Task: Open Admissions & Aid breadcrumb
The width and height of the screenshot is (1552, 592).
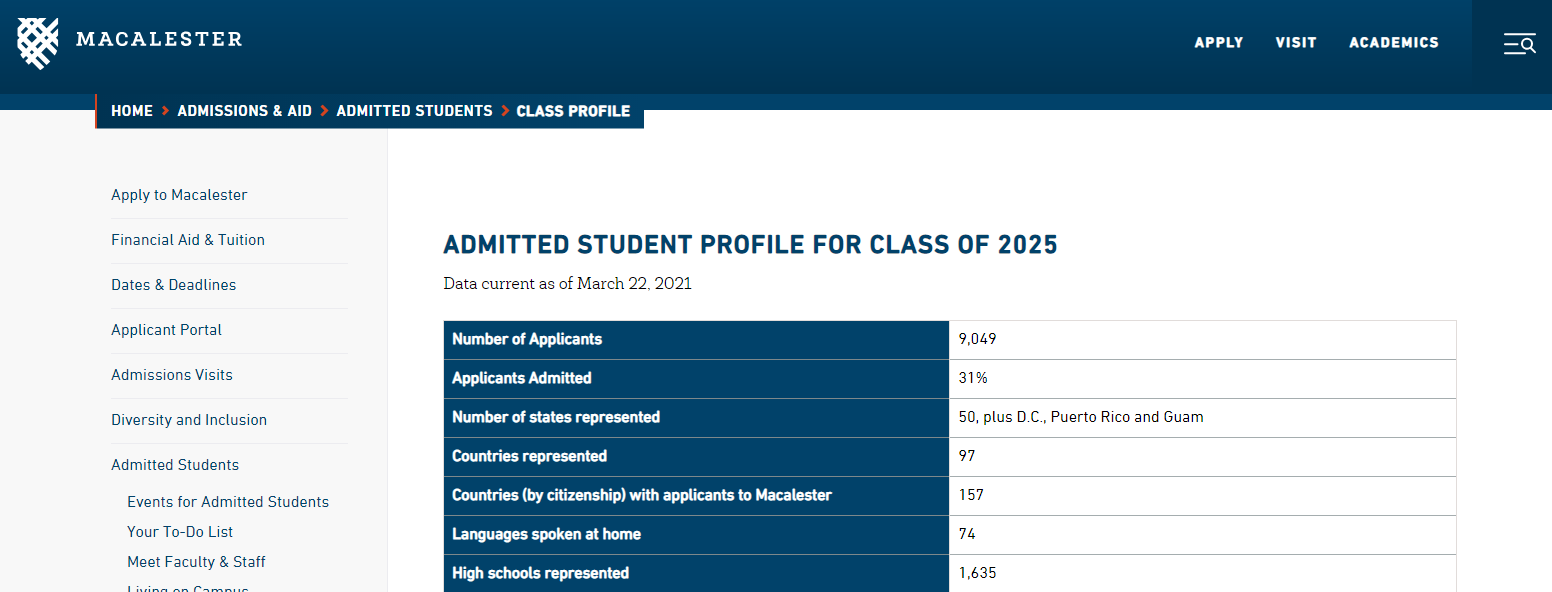Action: coord(245,111)
